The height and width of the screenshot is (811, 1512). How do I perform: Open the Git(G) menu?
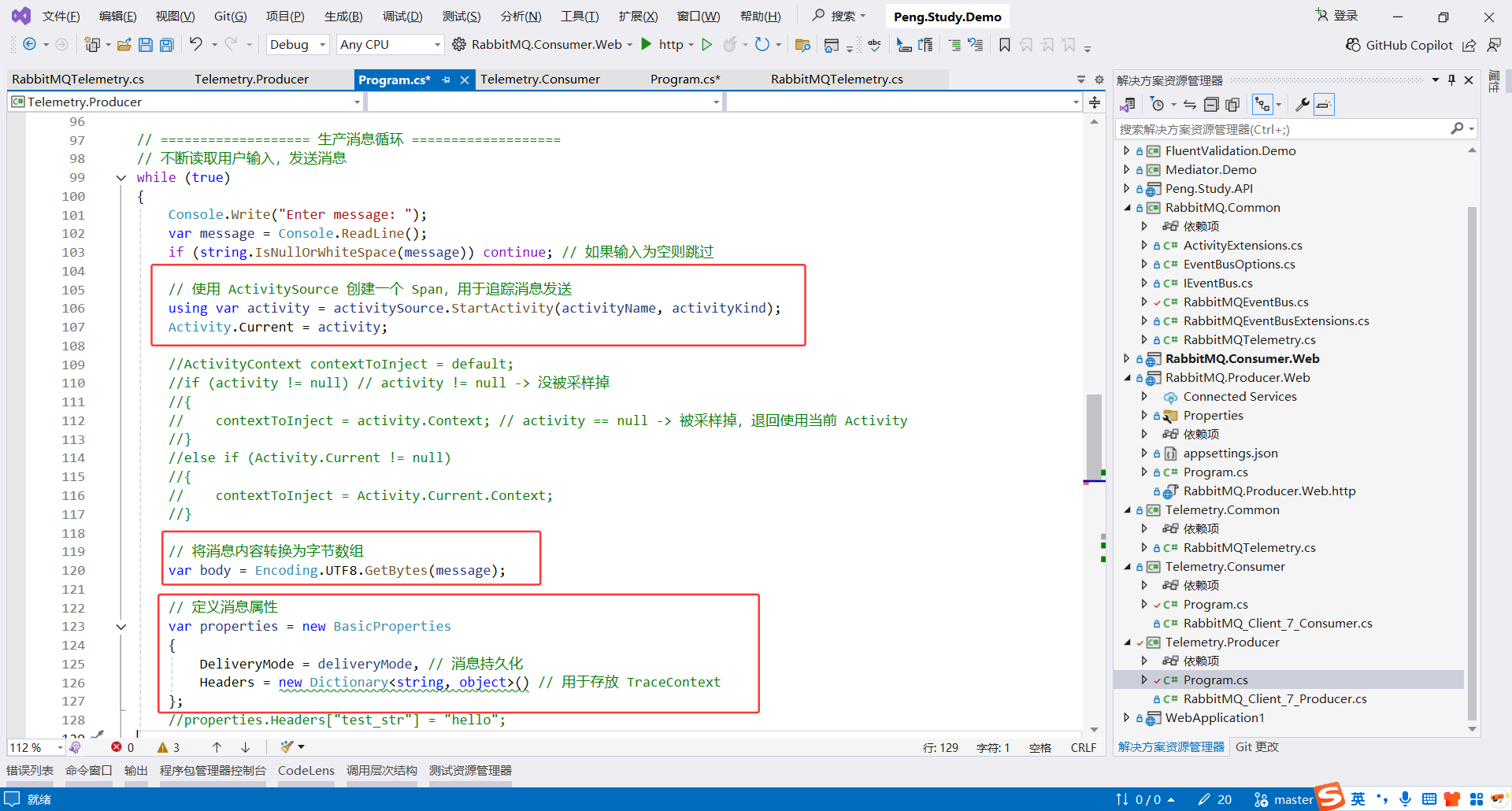(x=230, y=17)
